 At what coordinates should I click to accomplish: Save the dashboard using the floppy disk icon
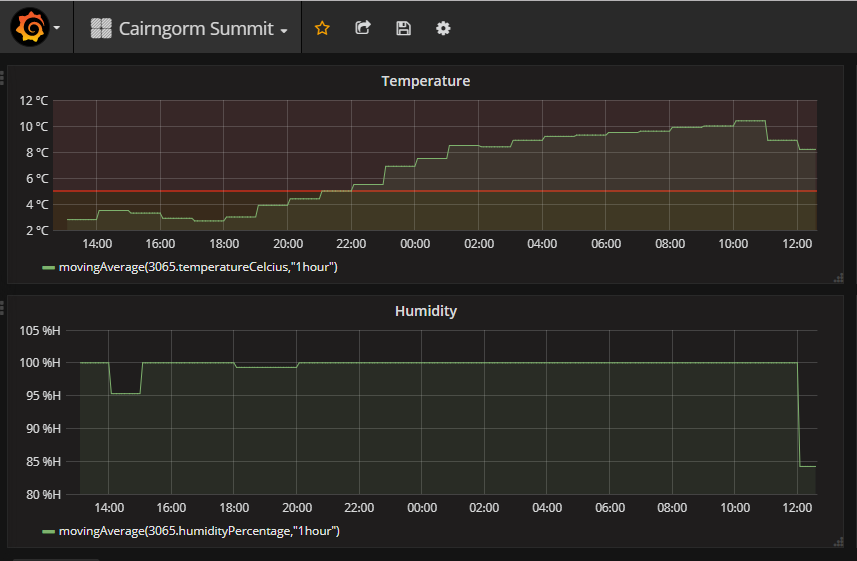(403, 29)
